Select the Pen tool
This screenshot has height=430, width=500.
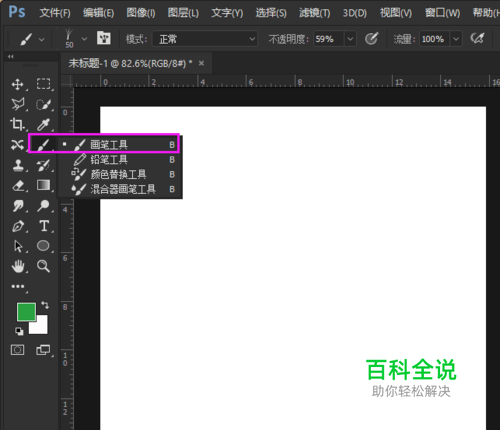(x=18, y=226)
